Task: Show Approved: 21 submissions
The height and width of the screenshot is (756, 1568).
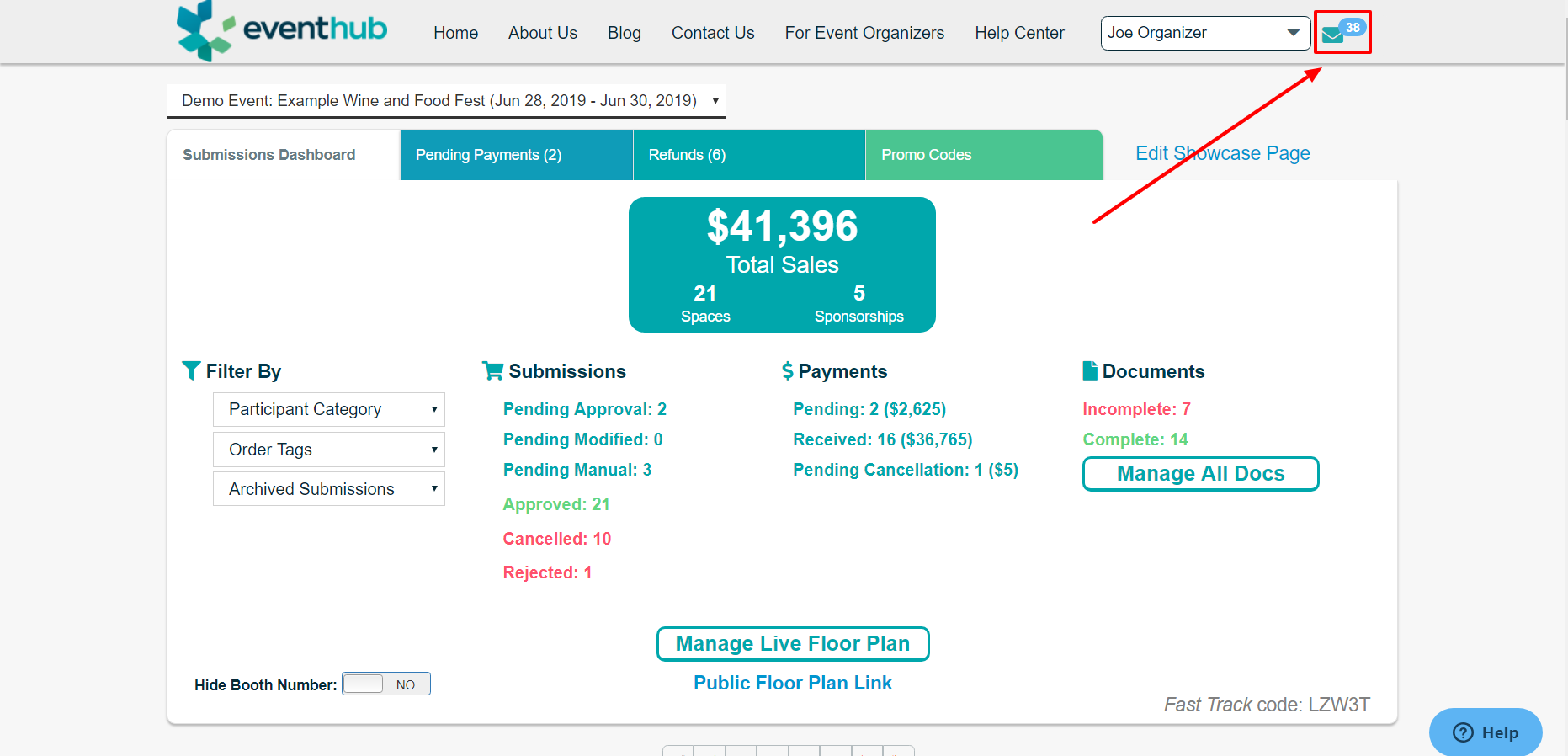Action: [556, 504]
